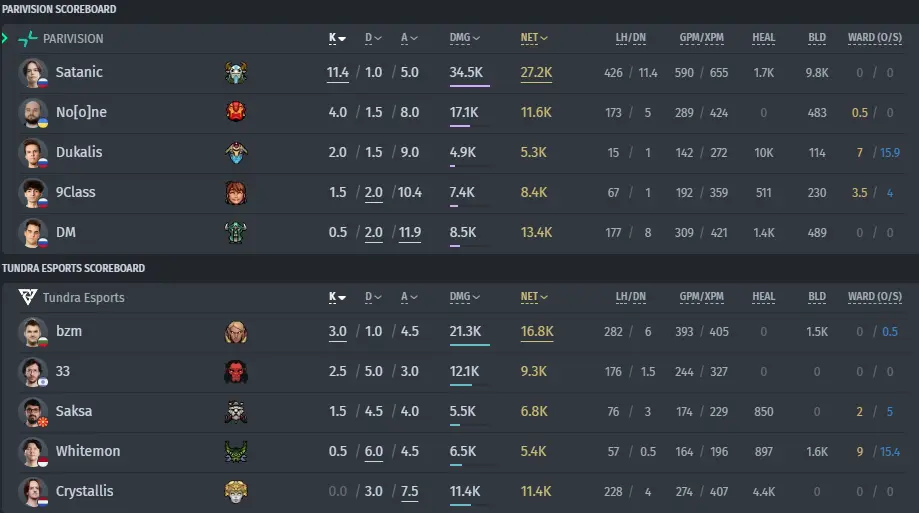Click Crystallis's golden hero icon

pos(236,492)
